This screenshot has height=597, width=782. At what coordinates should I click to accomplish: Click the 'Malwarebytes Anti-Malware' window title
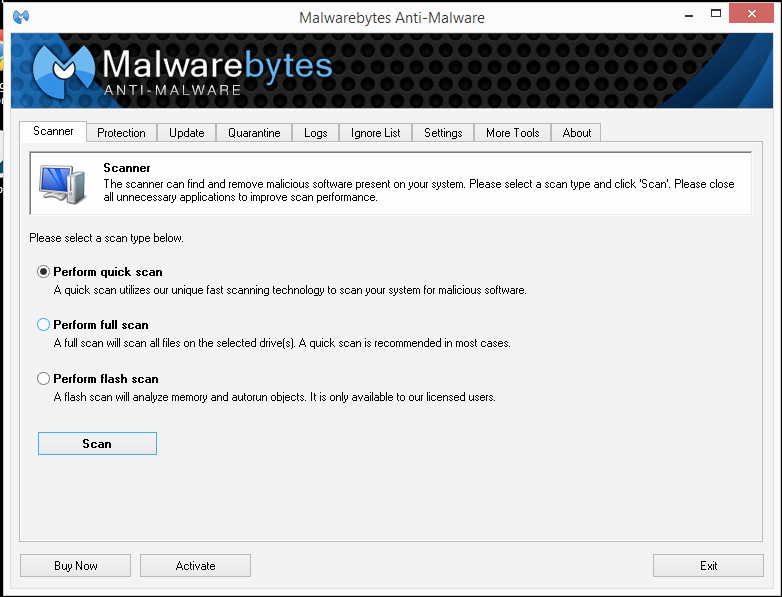[391, 18]
